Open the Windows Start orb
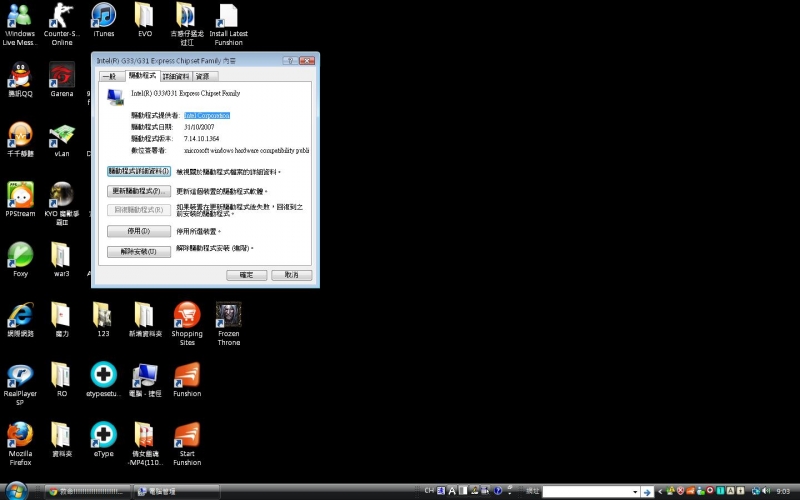The width and height of the screenshot is (800, 500). pyautogui.click(x=16, y=491)
